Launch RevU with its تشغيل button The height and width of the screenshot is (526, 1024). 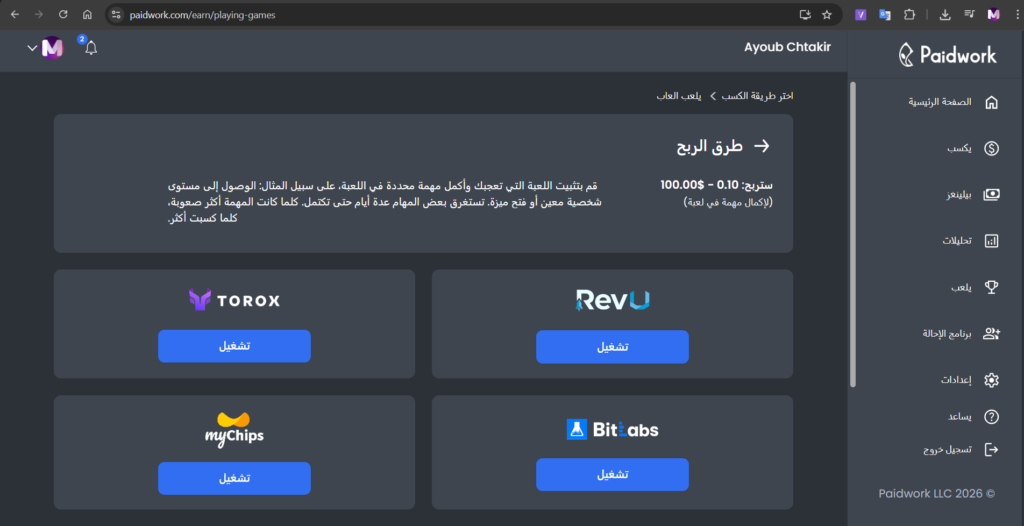tap(612, 347)
